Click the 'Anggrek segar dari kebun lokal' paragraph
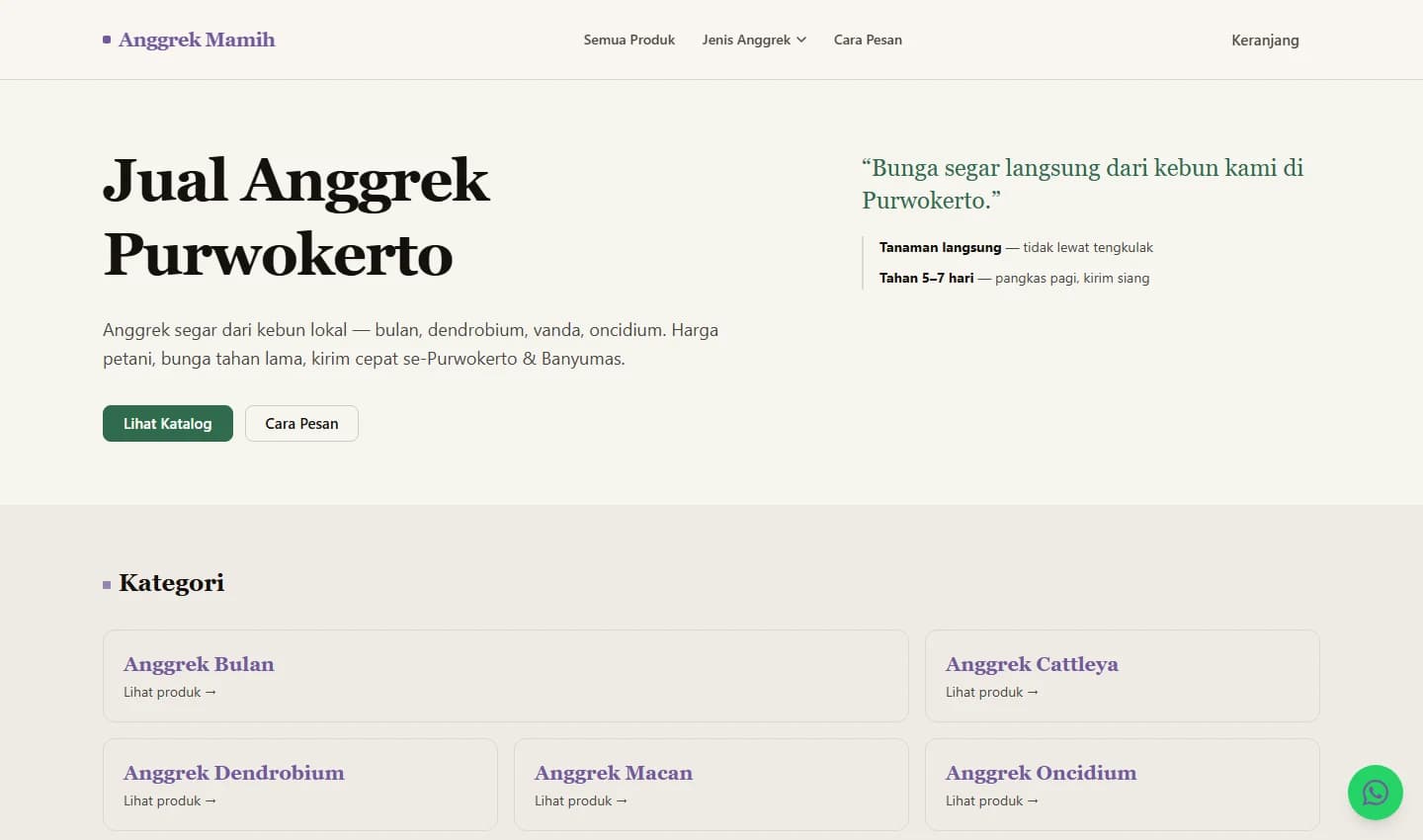 tap(410, 344)
